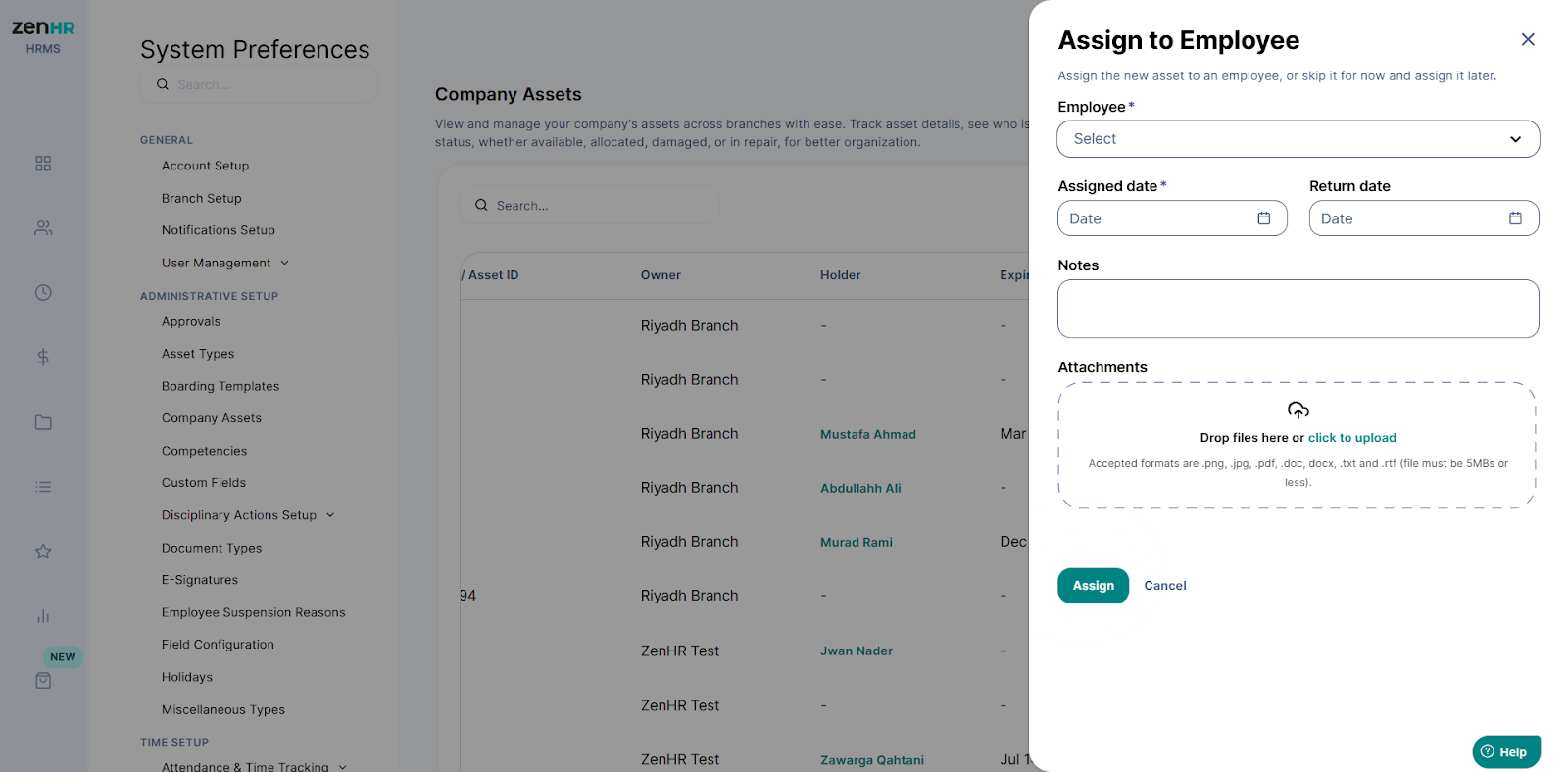This screenshot has width=1568, height=772.
Task: Open the dashboard grid icon in sidebar
Action: pos(43,164)
